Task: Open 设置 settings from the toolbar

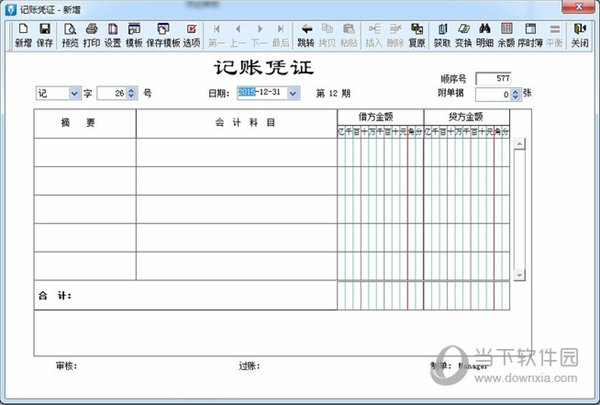Action: tap(112, 34)
